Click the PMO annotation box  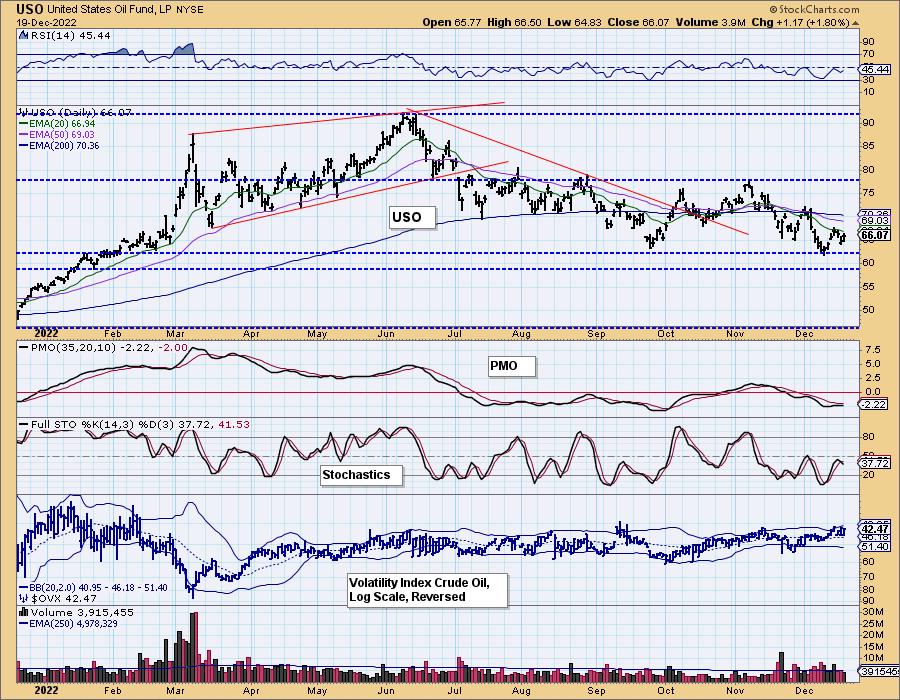(x=511, y=366)
